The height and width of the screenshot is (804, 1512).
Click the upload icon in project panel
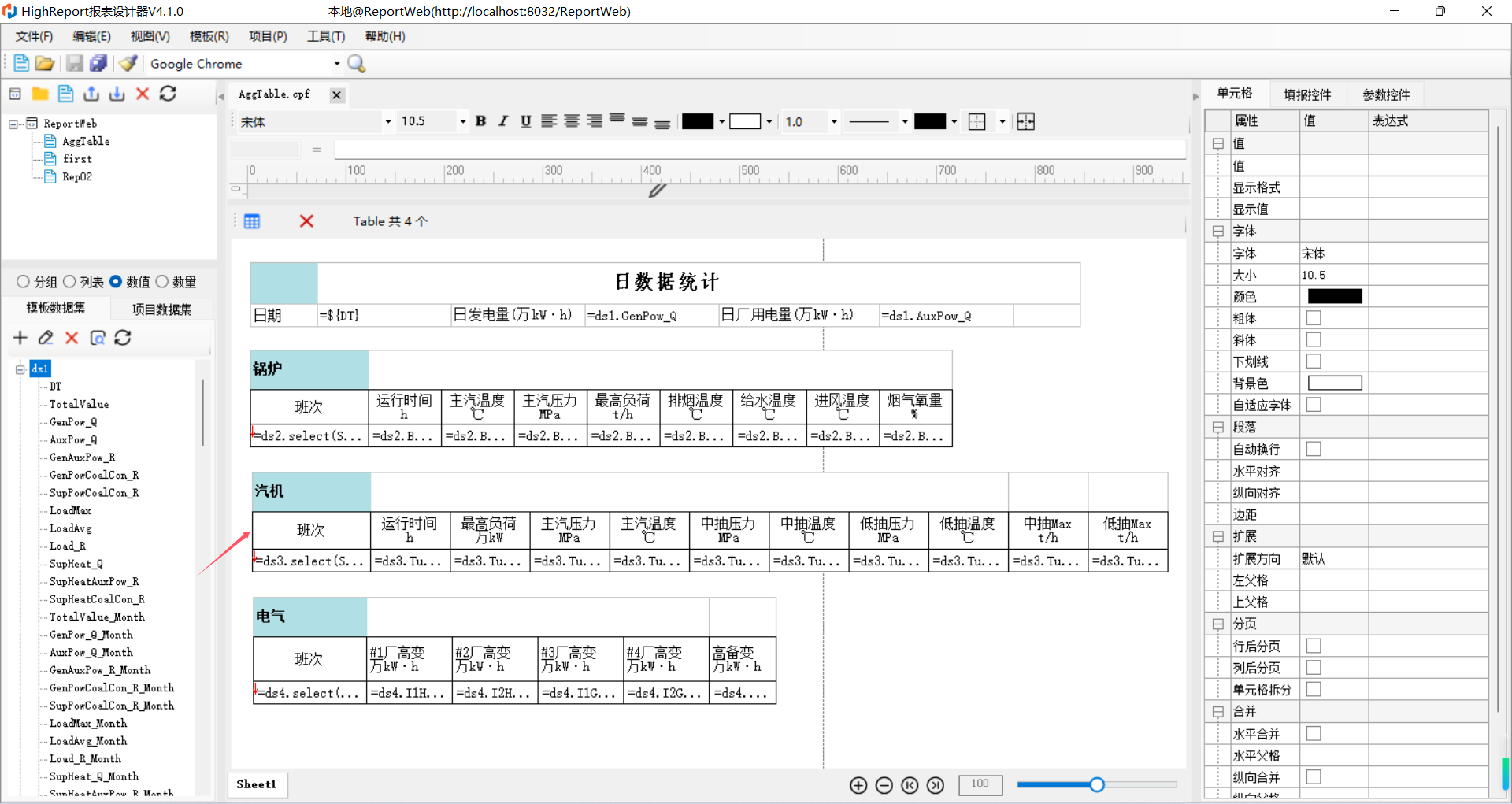point(91,94)
